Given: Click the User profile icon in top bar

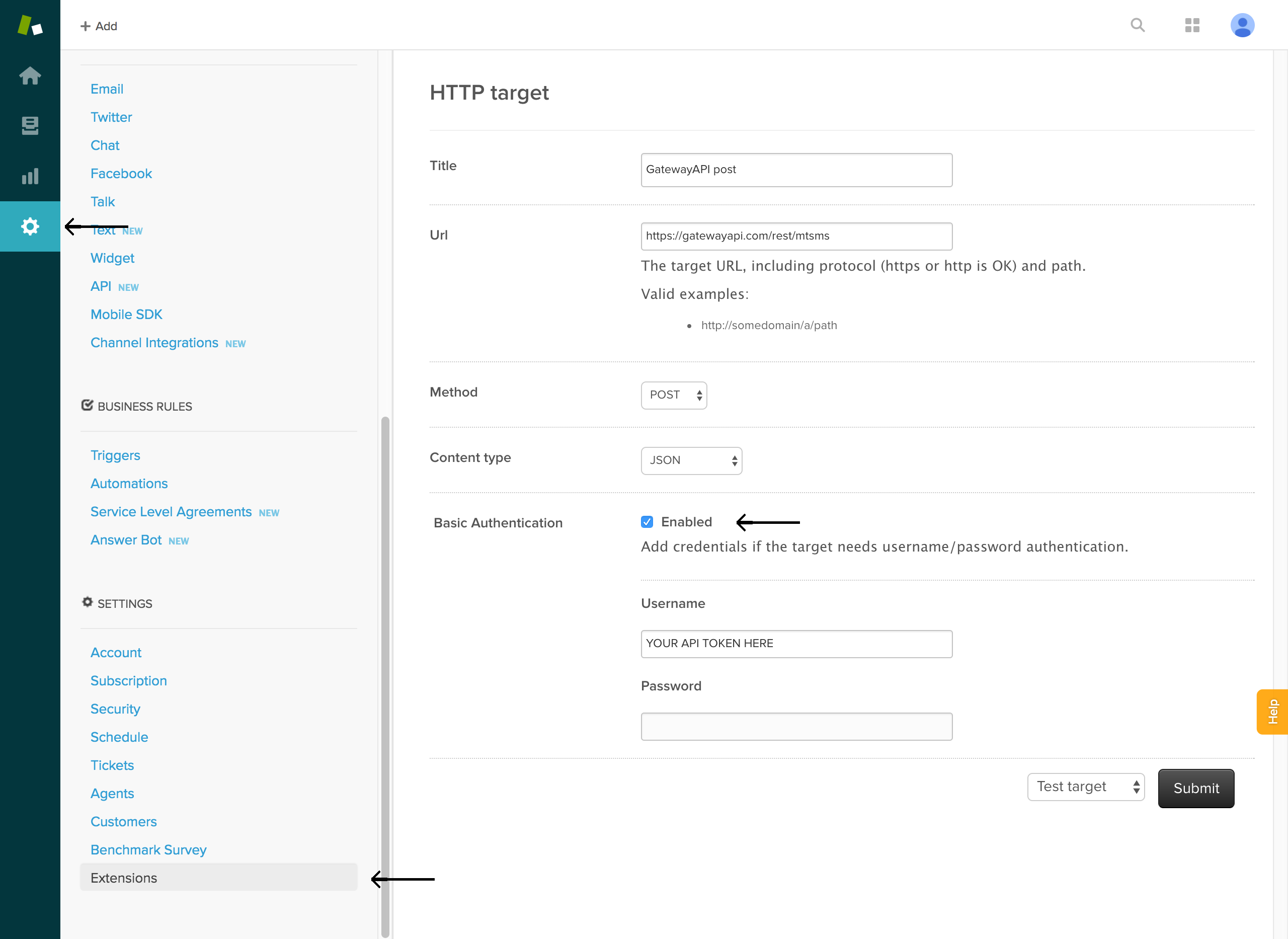Looking at the screenshot, I should pos(1242,25).
